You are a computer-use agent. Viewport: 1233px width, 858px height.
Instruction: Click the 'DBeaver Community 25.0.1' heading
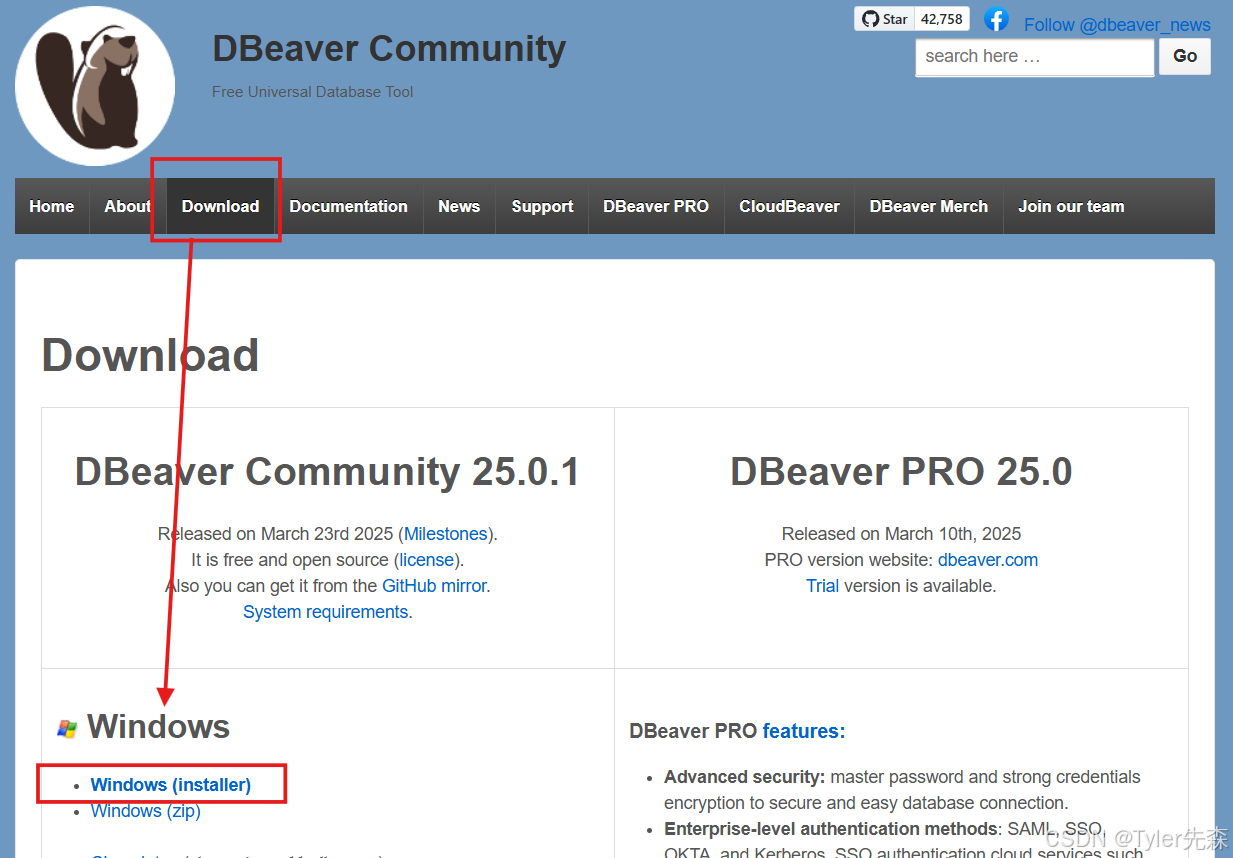point(328,472)
